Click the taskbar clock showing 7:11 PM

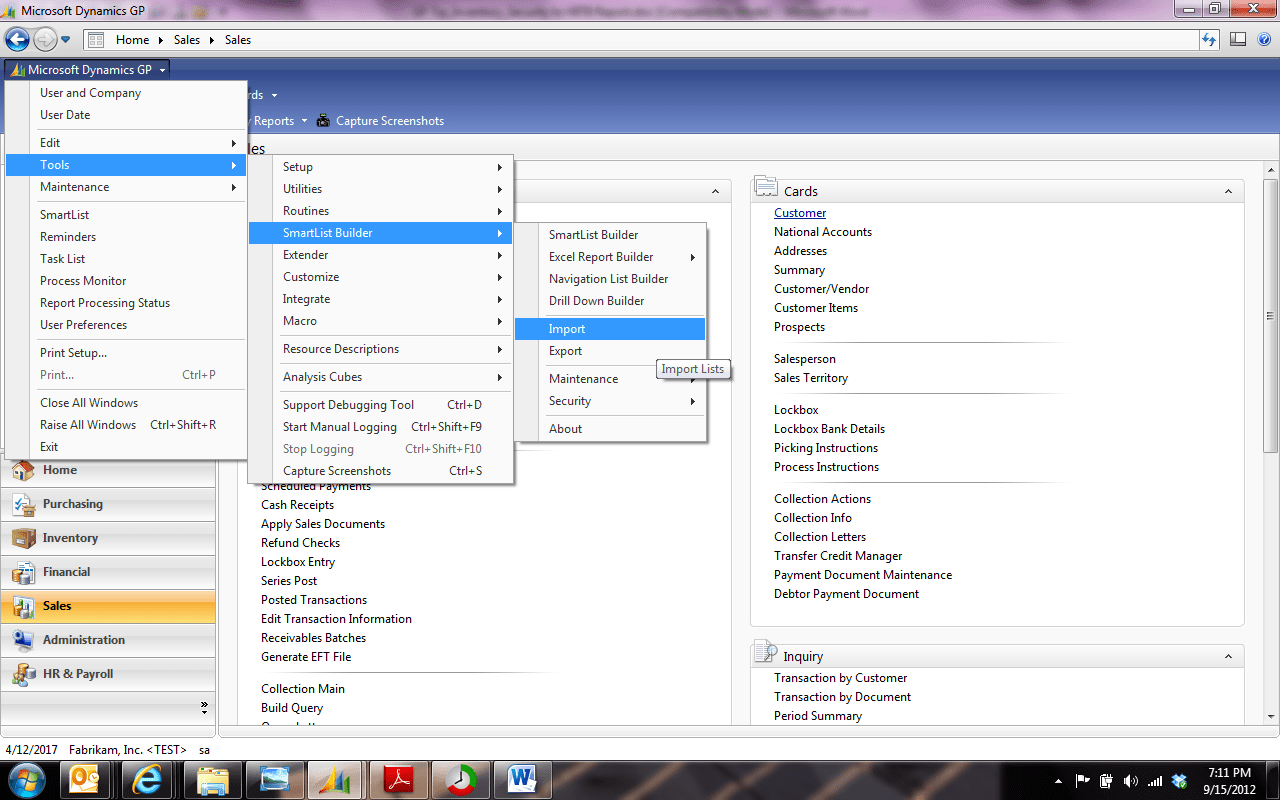pyautogui.click(x=1229, y=773)
